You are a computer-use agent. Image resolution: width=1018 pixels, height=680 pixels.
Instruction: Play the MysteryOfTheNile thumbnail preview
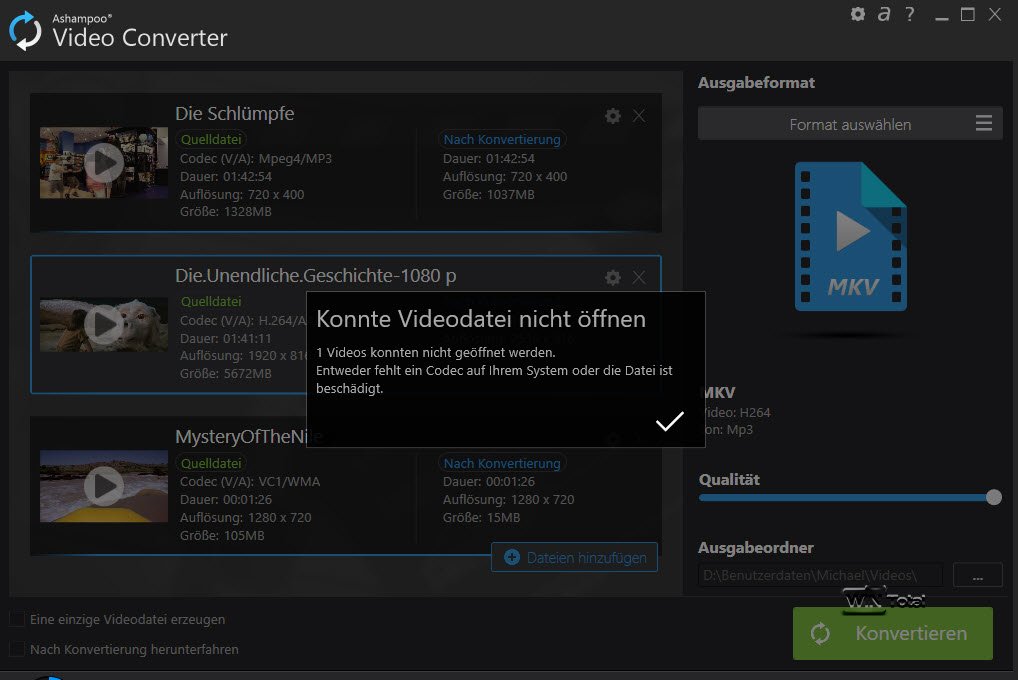pos(104,486)
